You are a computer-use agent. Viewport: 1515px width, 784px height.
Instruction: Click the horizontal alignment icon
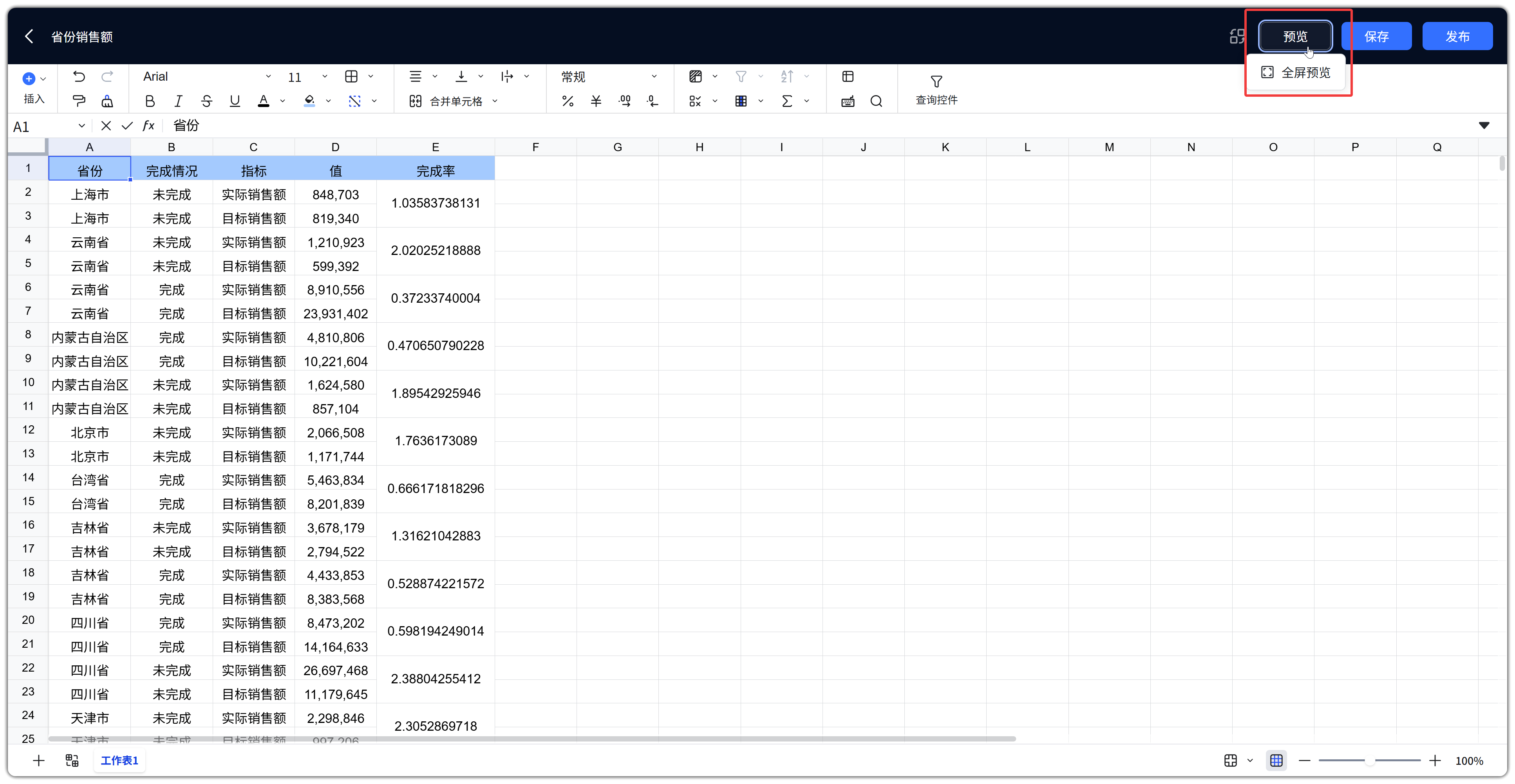tap(415, 76)
